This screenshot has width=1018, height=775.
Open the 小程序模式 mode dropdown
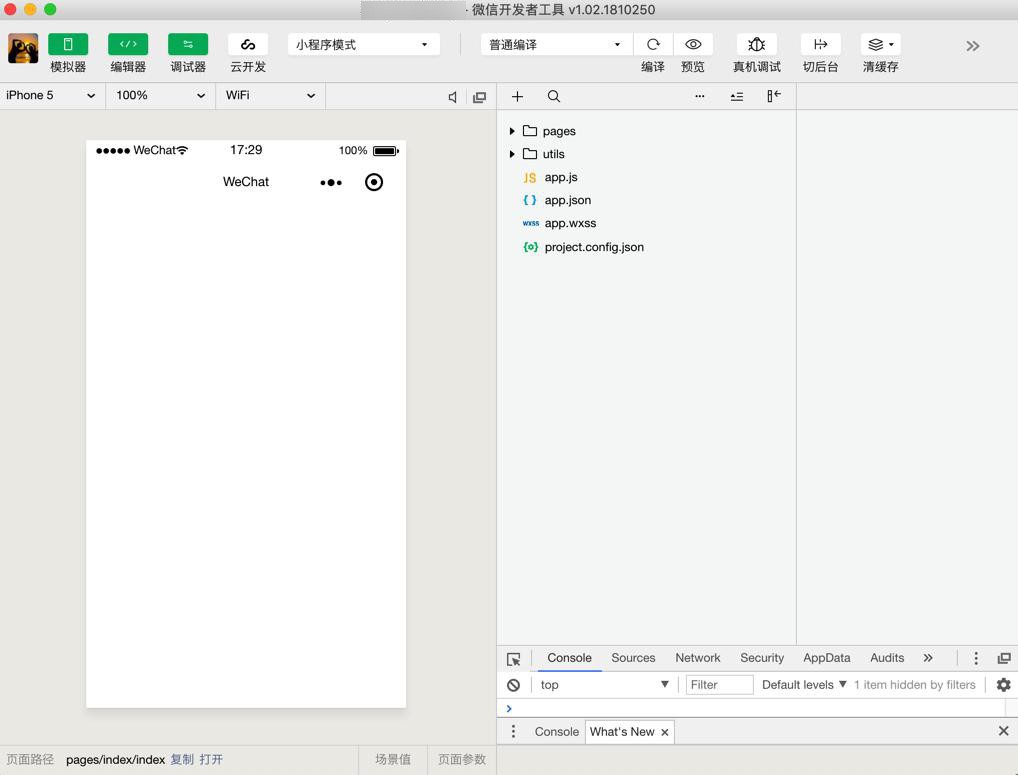coord(364,44)
